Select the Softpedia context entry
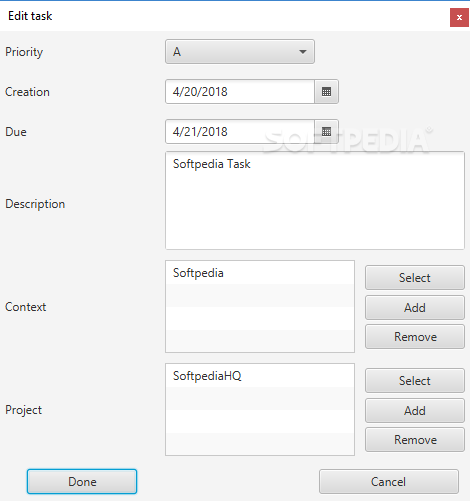 click(x=260, y=273)
